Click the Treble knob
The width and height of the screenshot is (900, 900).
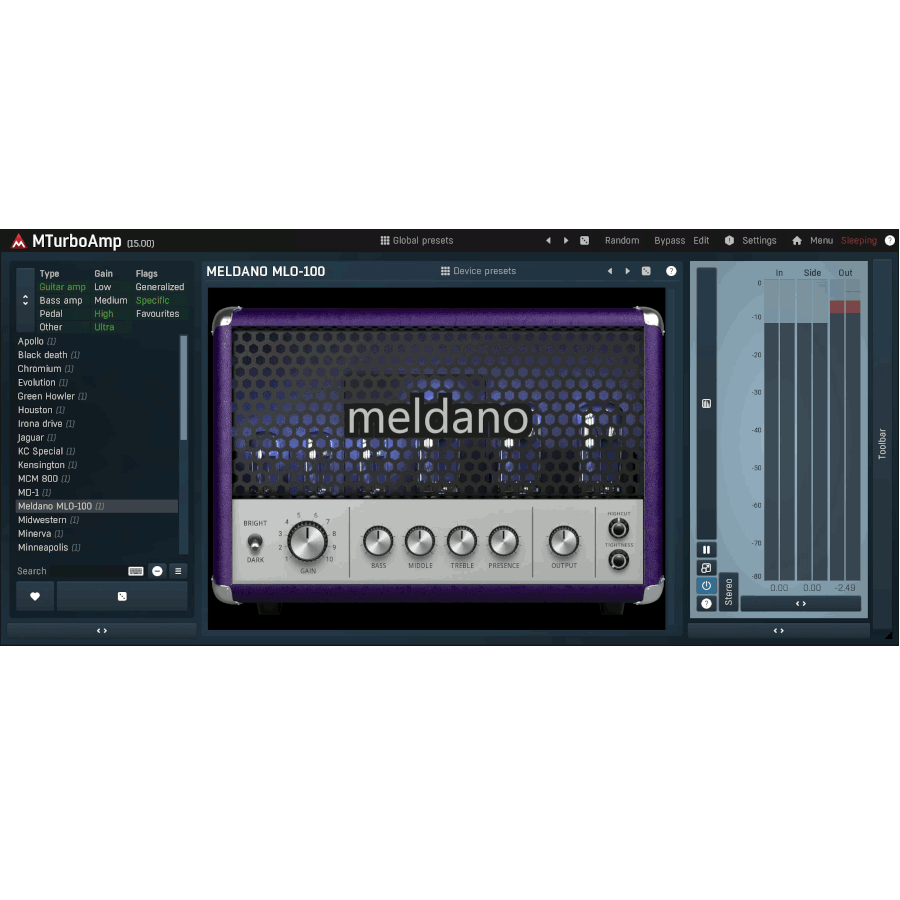462,541
